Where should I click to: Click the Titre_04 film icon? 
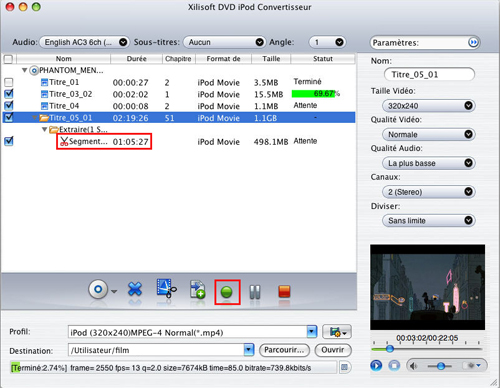[44, 106]
